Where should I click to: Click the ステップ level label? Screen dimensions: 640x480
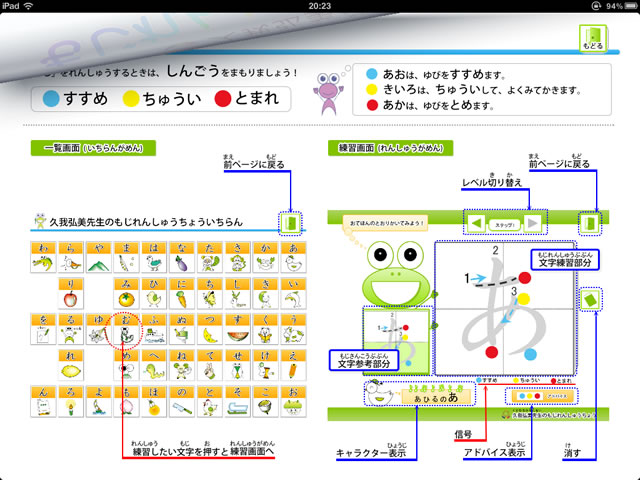504,224
